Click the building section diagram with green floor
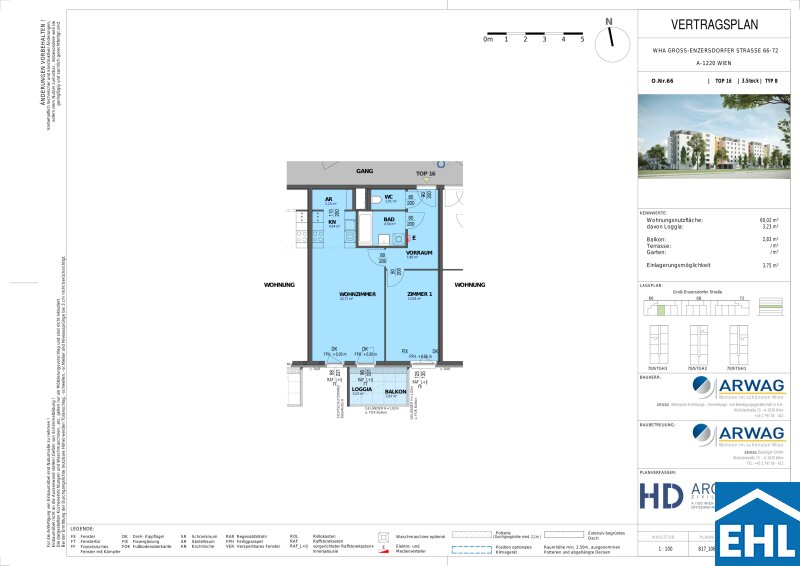 (771, 307)
